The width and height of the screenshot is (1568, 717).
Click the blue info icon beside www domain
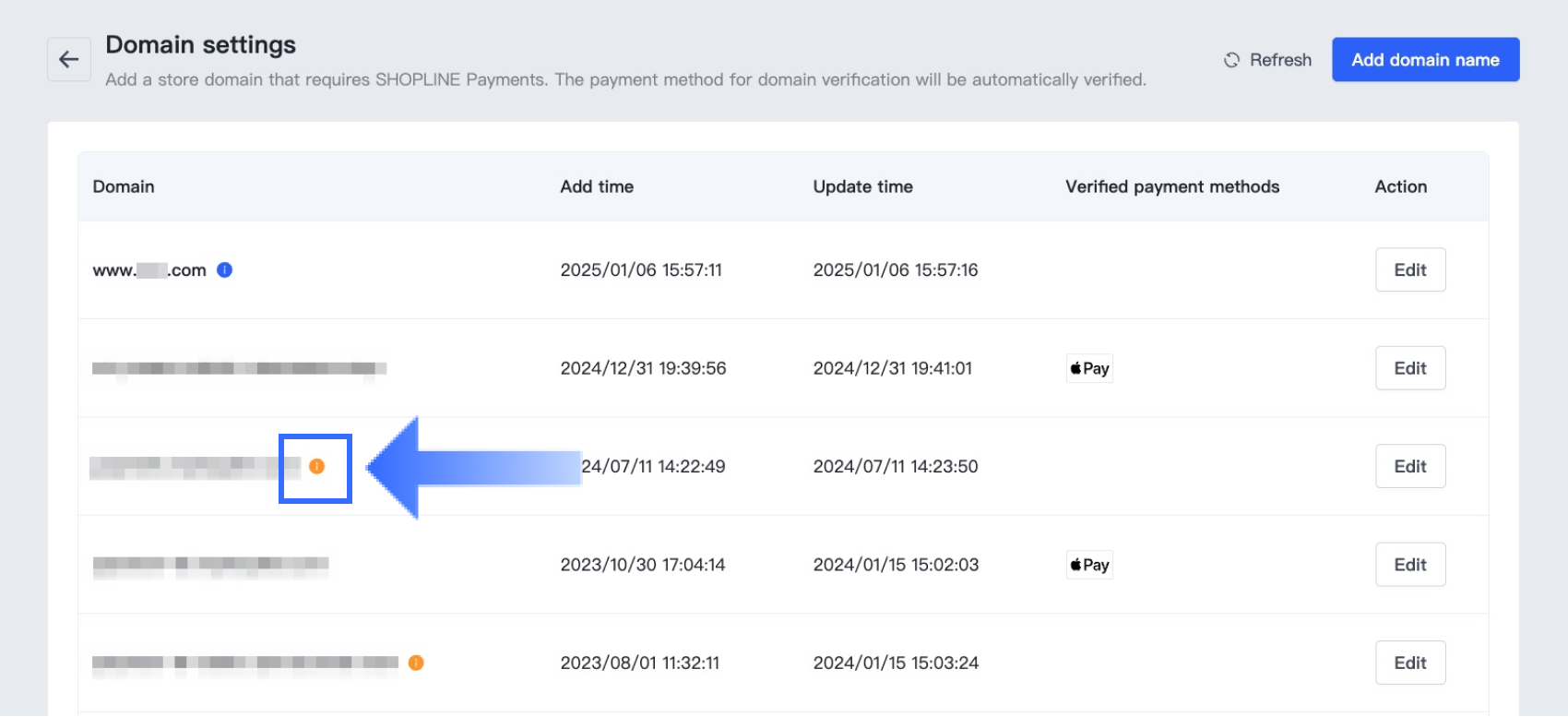pos(224,269)
